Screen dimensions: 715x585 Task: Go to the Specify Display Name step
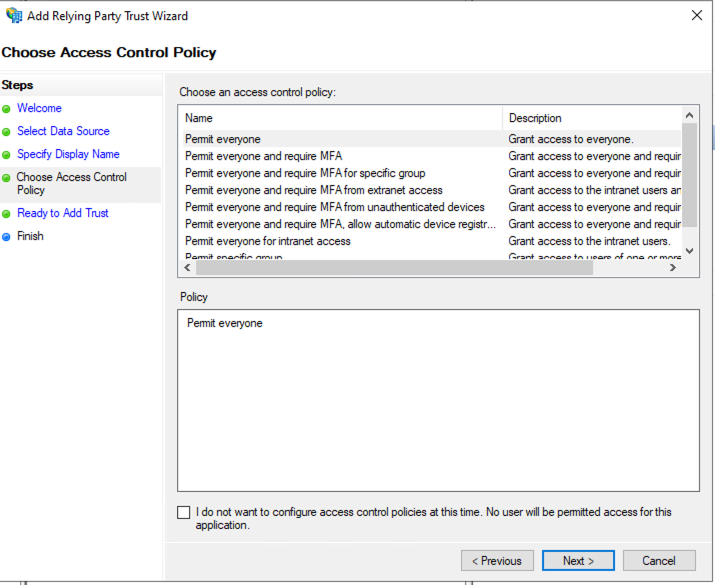[x=68, y=154]
